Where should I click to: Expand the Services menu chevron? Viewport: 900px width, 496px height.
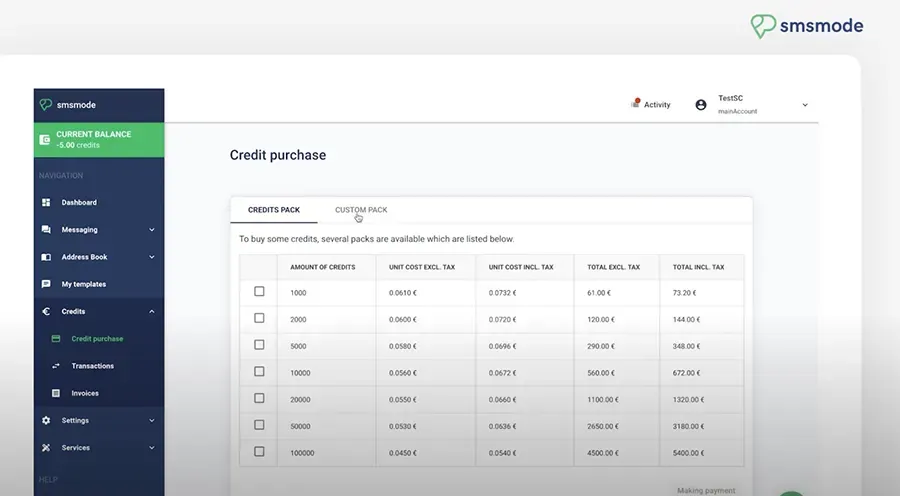152,448
